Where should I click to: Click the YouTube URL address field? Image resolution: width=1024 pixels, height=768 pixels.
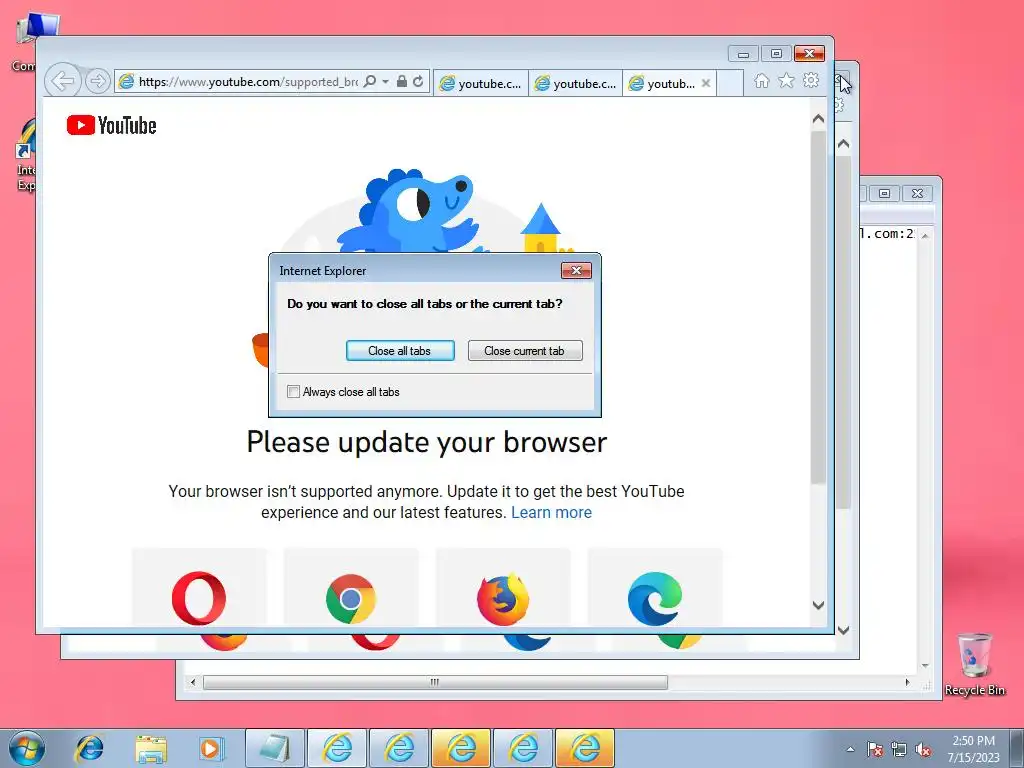[247, 82]
